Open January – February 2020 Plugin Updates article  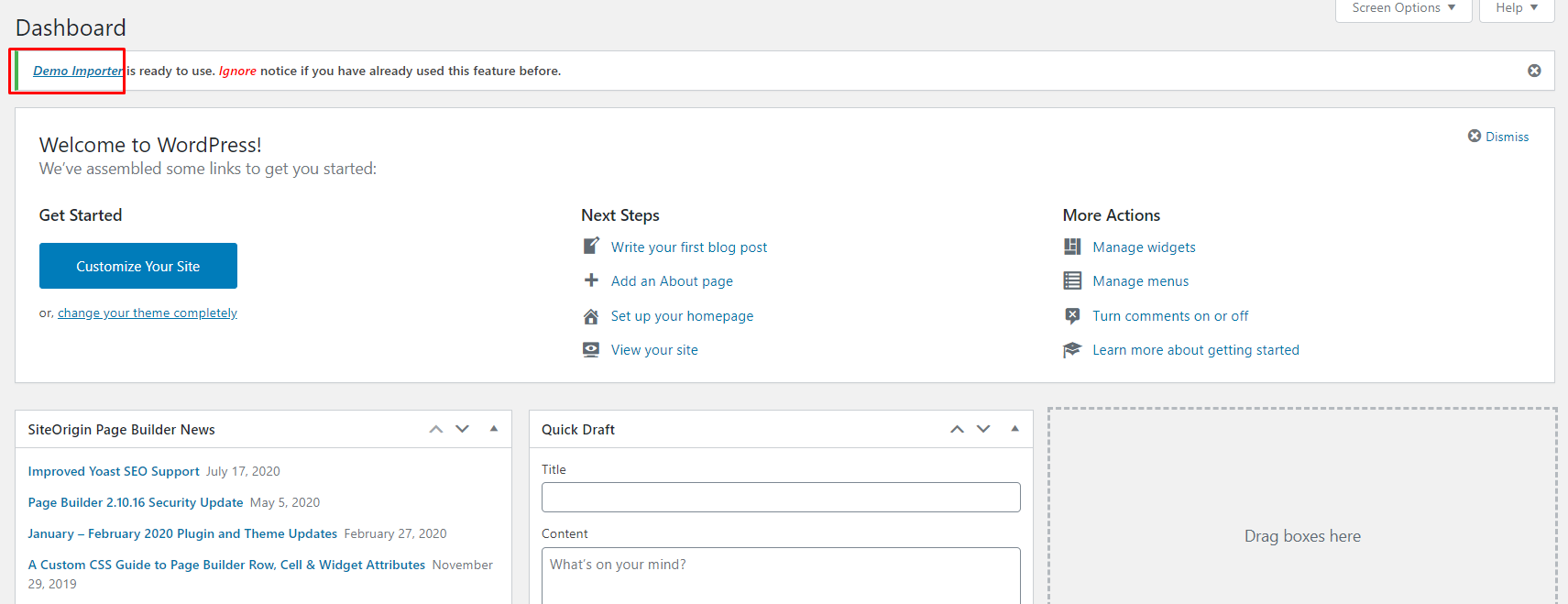(182, 533)
